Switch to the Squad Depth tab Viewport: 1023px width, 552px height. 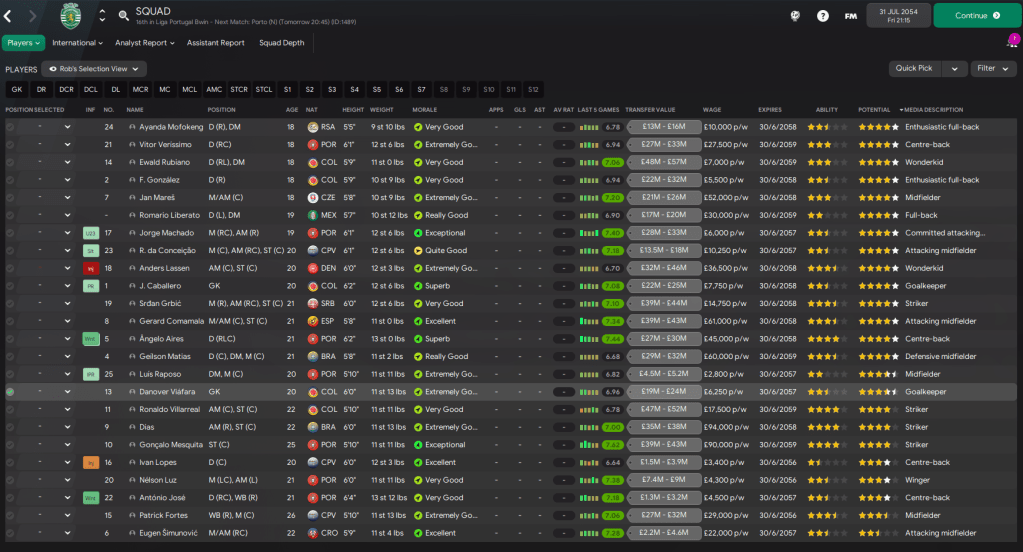pyautogui.click(x=281, y=43)
